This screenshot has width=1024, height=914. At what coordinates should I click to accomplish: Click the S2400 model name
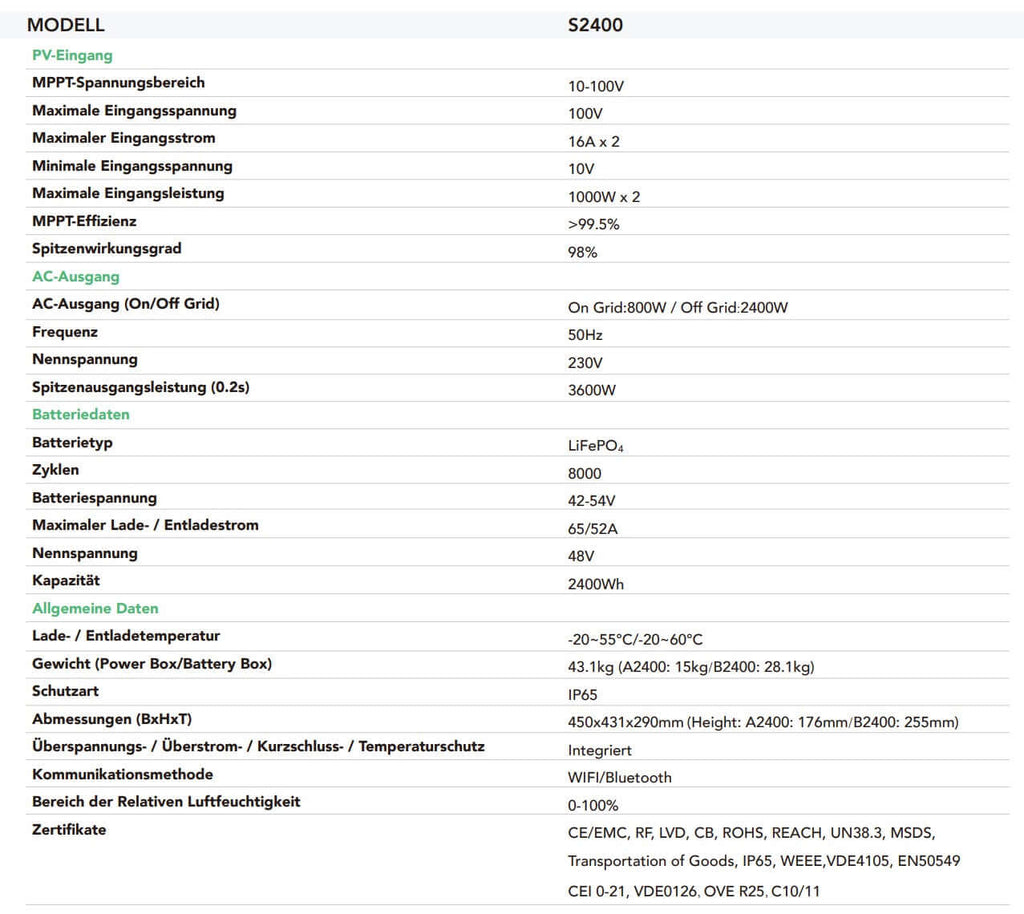pos(595,25)
